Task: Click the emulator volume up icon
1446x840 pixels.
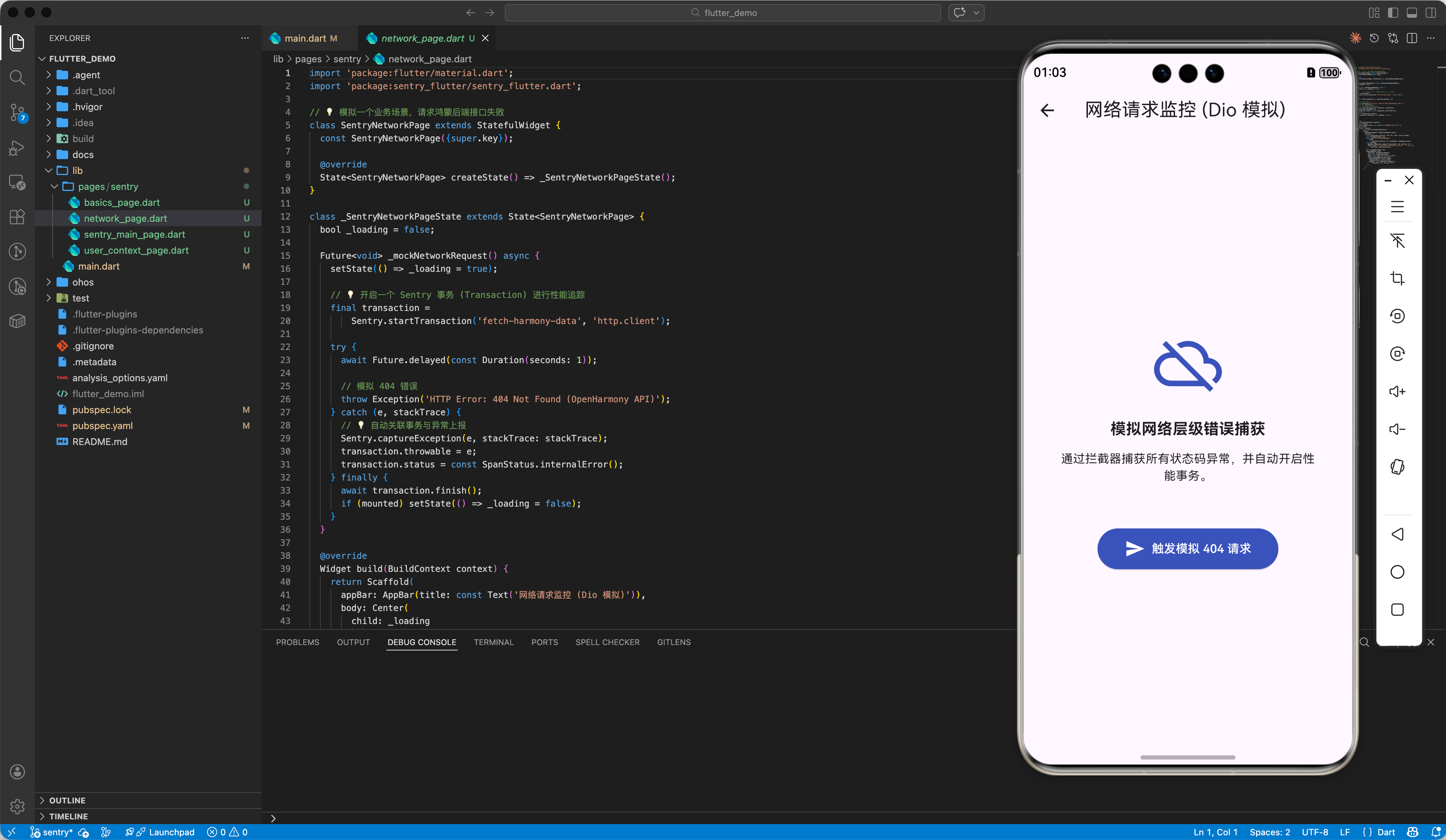Action: pyautogui.click(x=1397, y=391)
